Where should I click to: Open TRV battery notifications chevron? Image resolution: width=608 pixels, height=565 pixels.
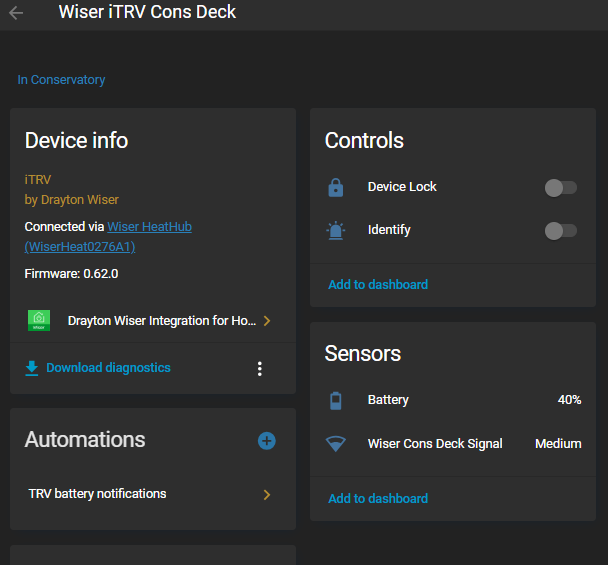266,494
